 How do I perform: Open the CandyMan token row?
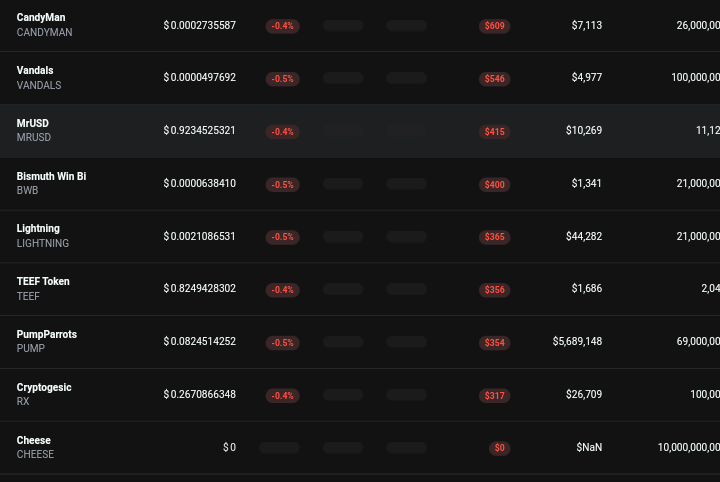[360, 25]
